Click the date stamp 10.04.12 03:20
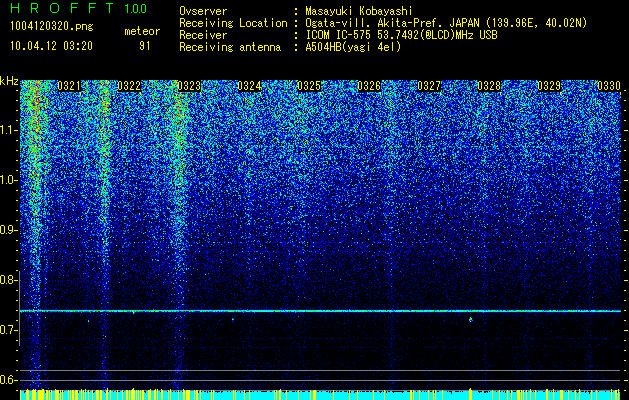Screen dimensions: 629x400 coord(51,46)
